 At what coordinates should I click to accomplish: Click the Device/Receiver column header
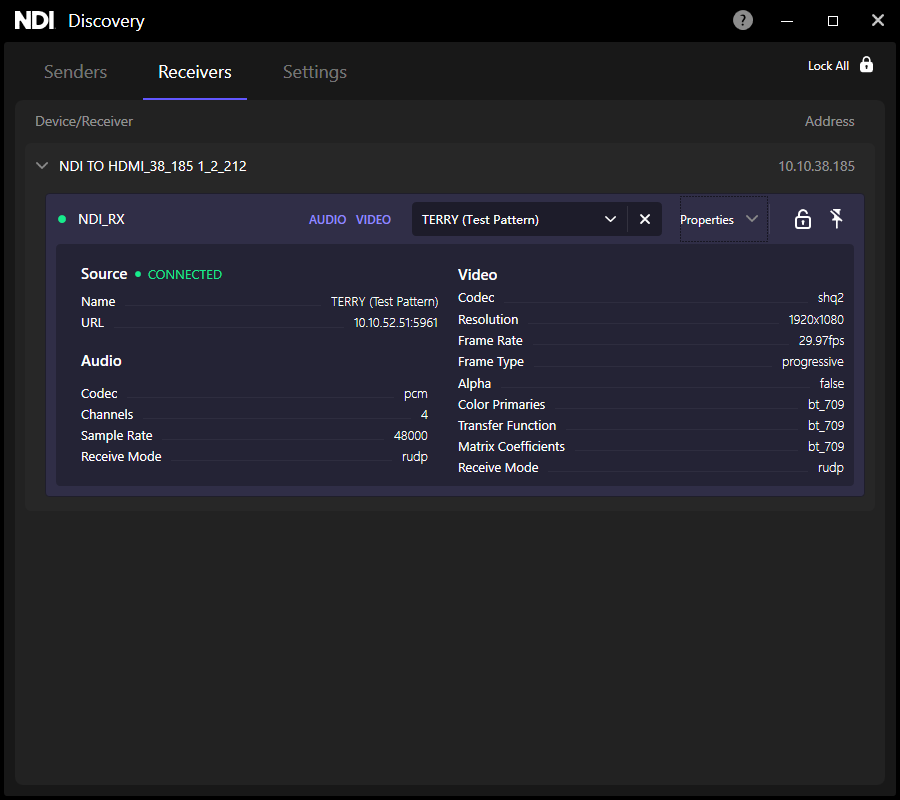pyautogui.click(x=84, y=121)
